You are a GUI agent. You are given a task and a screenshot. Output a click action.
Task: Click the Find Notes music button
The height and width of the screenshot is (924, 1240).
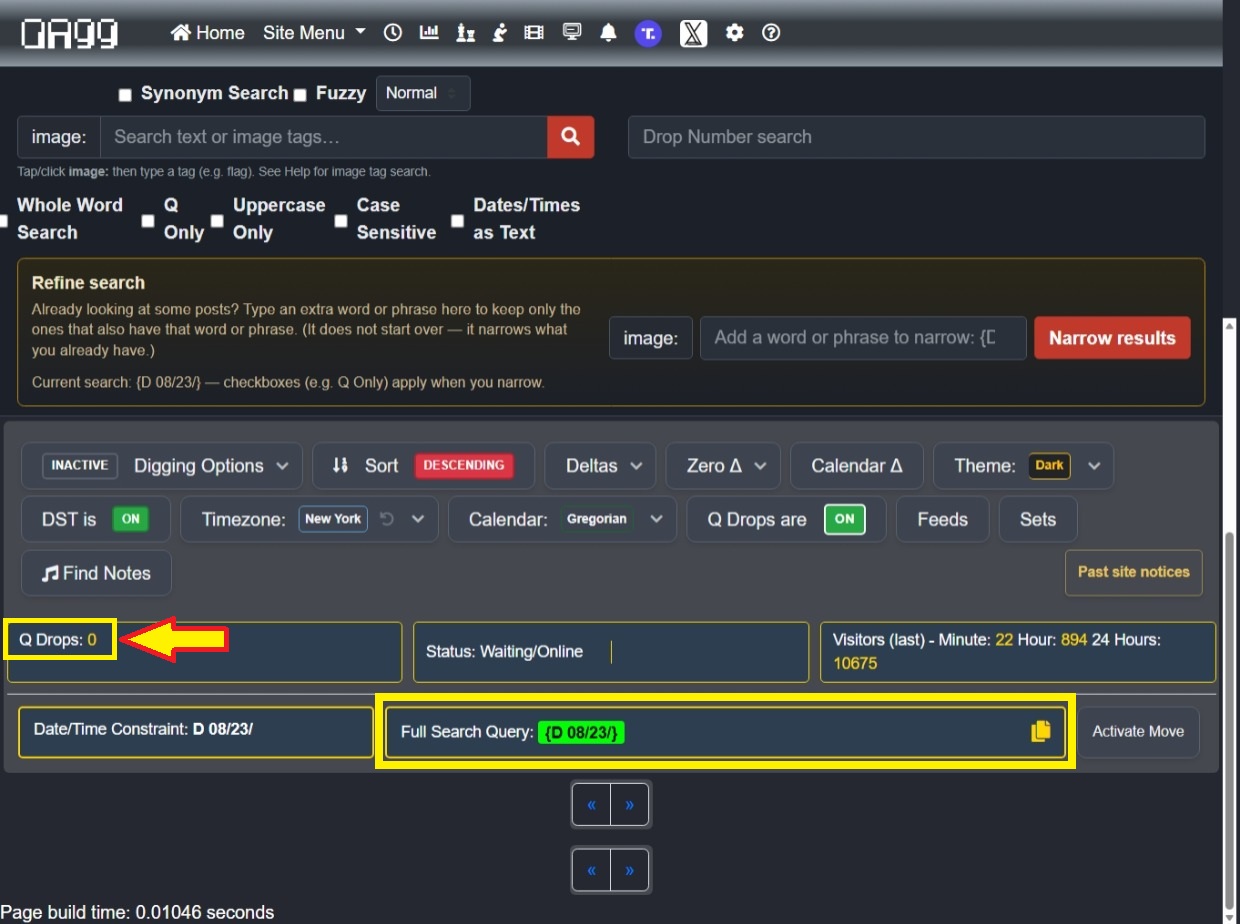click(x=96, y=574)
